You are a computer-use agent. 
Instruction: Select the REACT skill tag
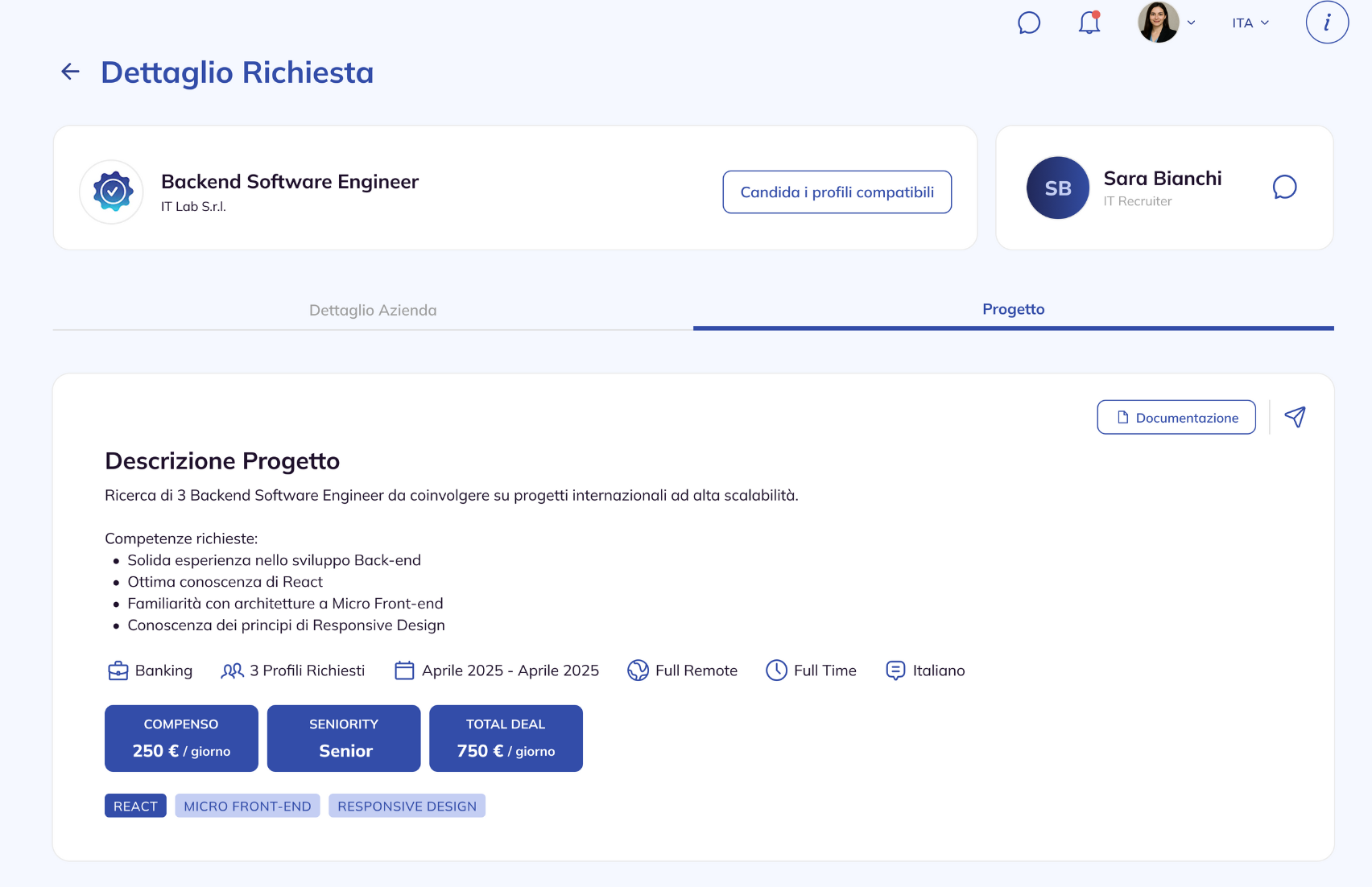(x=135, y=806)
